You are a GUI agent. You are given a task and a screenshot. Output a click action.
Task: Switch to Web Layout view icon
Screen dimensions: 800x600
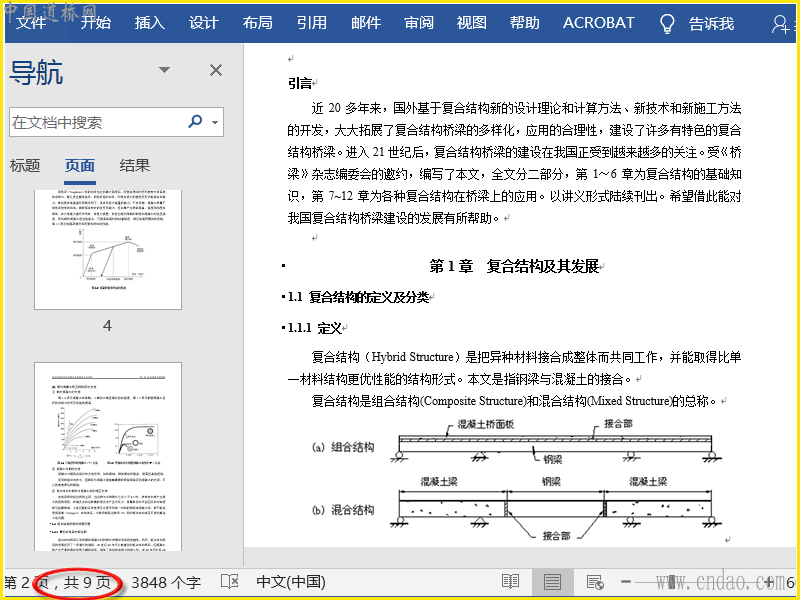click(x=595, y=582)
